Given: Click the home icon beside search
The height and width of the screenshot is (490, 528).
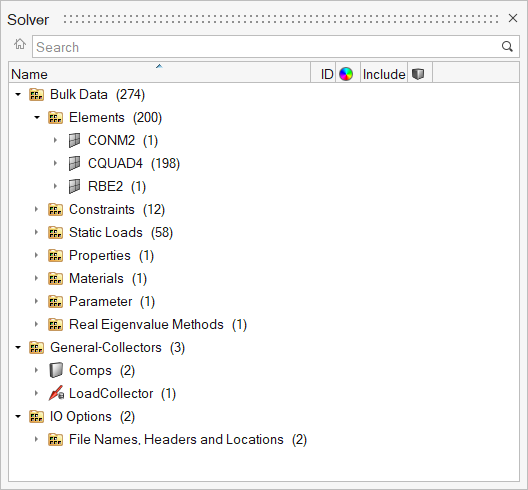Looking at the screenshot, I should tap(20, 44).
